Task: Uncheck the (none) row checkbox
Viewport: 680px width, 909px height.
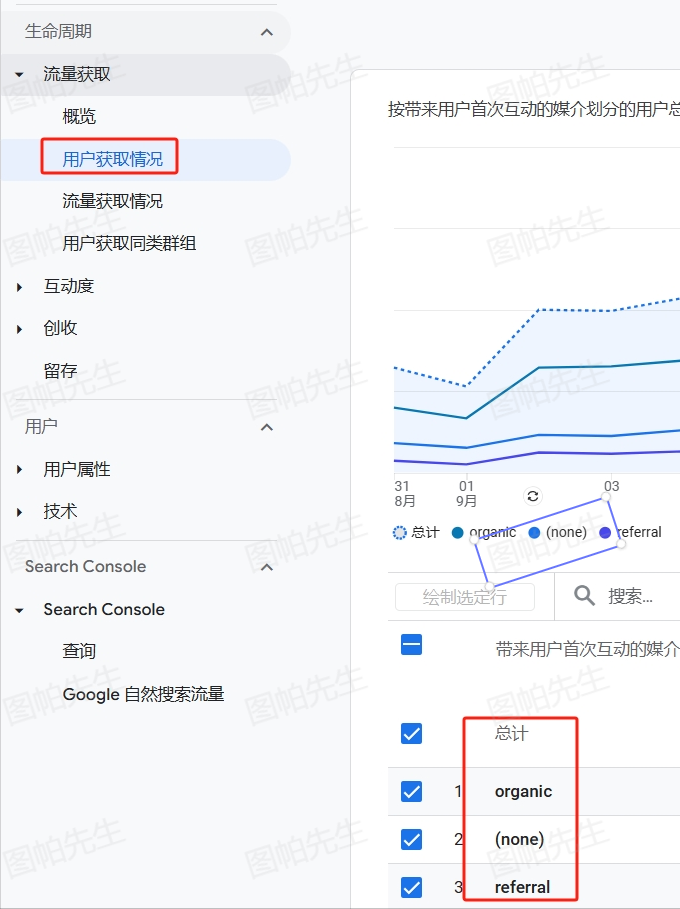Action: tap(412, 839)
